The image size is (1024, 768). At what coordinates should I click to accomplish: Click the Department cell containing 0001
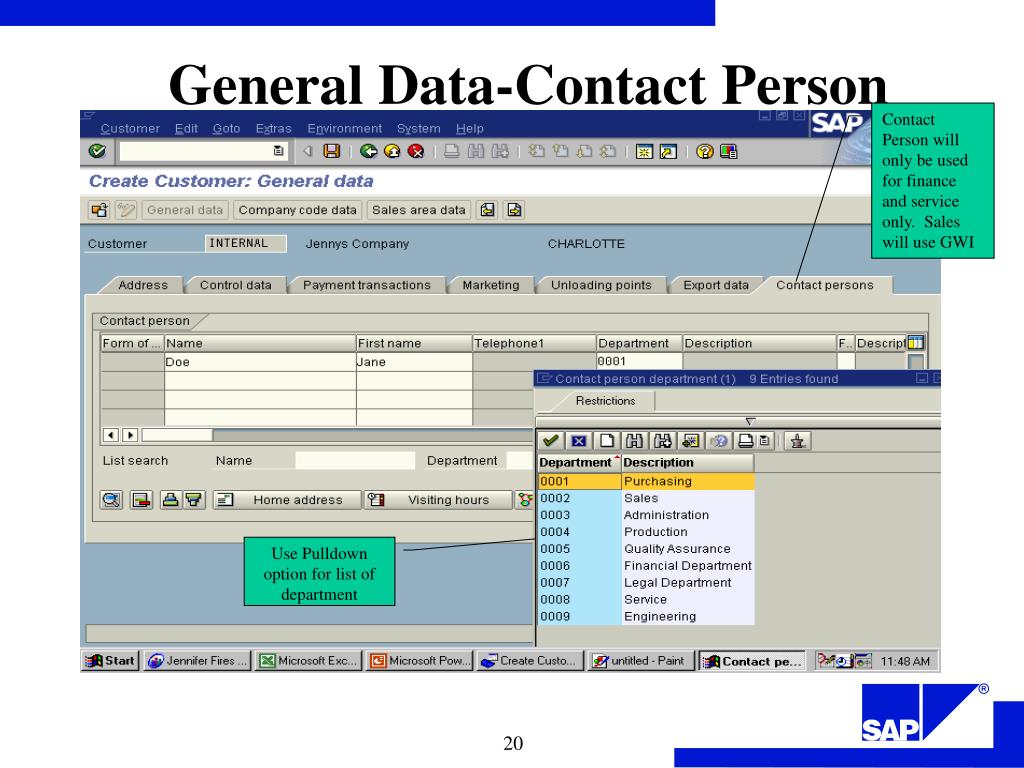pyautogui.click(x=639, y=361)
